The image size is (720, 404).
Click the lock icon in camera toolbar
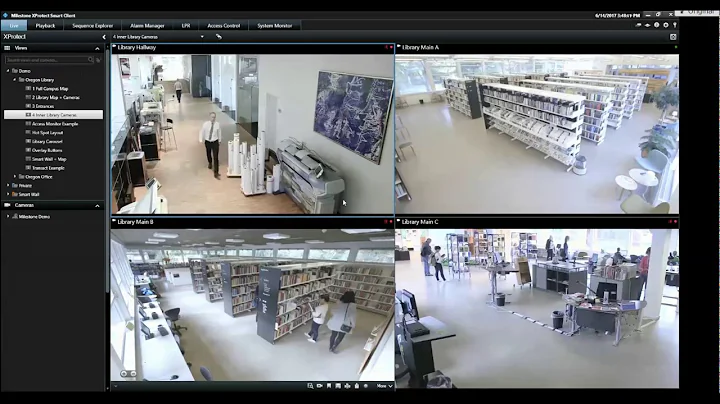point(356,386)
